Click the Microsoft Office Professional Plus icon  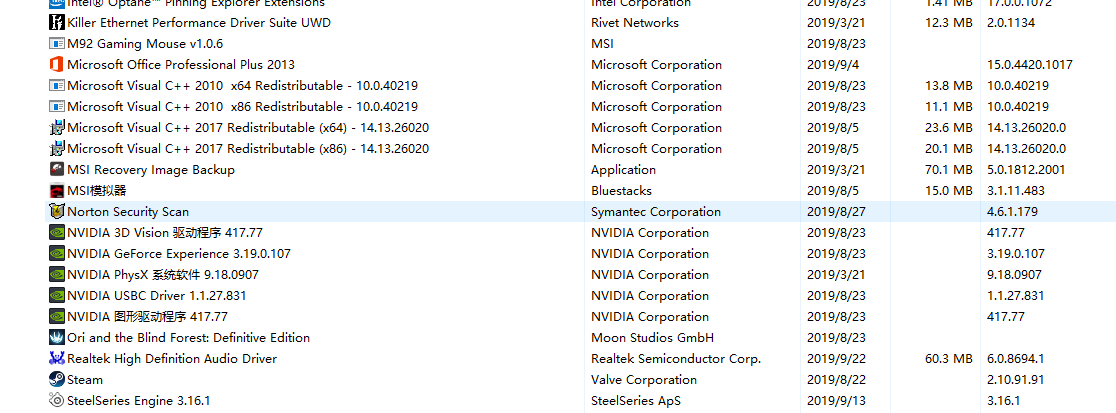coord(57,65)
